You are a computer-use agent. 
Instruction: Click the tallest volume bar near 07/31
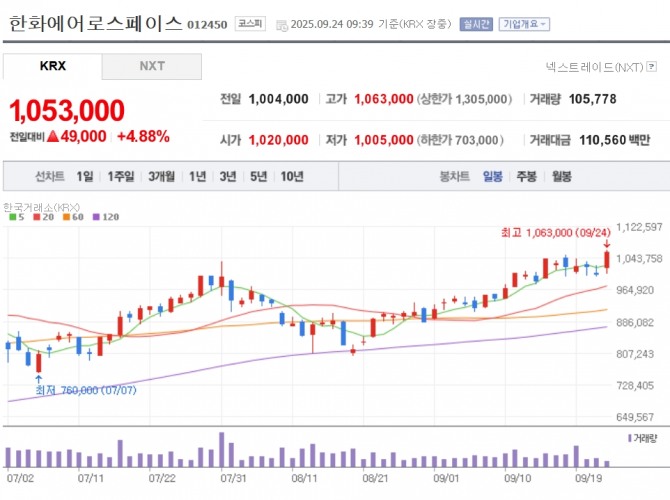click(x=221, y=450)
